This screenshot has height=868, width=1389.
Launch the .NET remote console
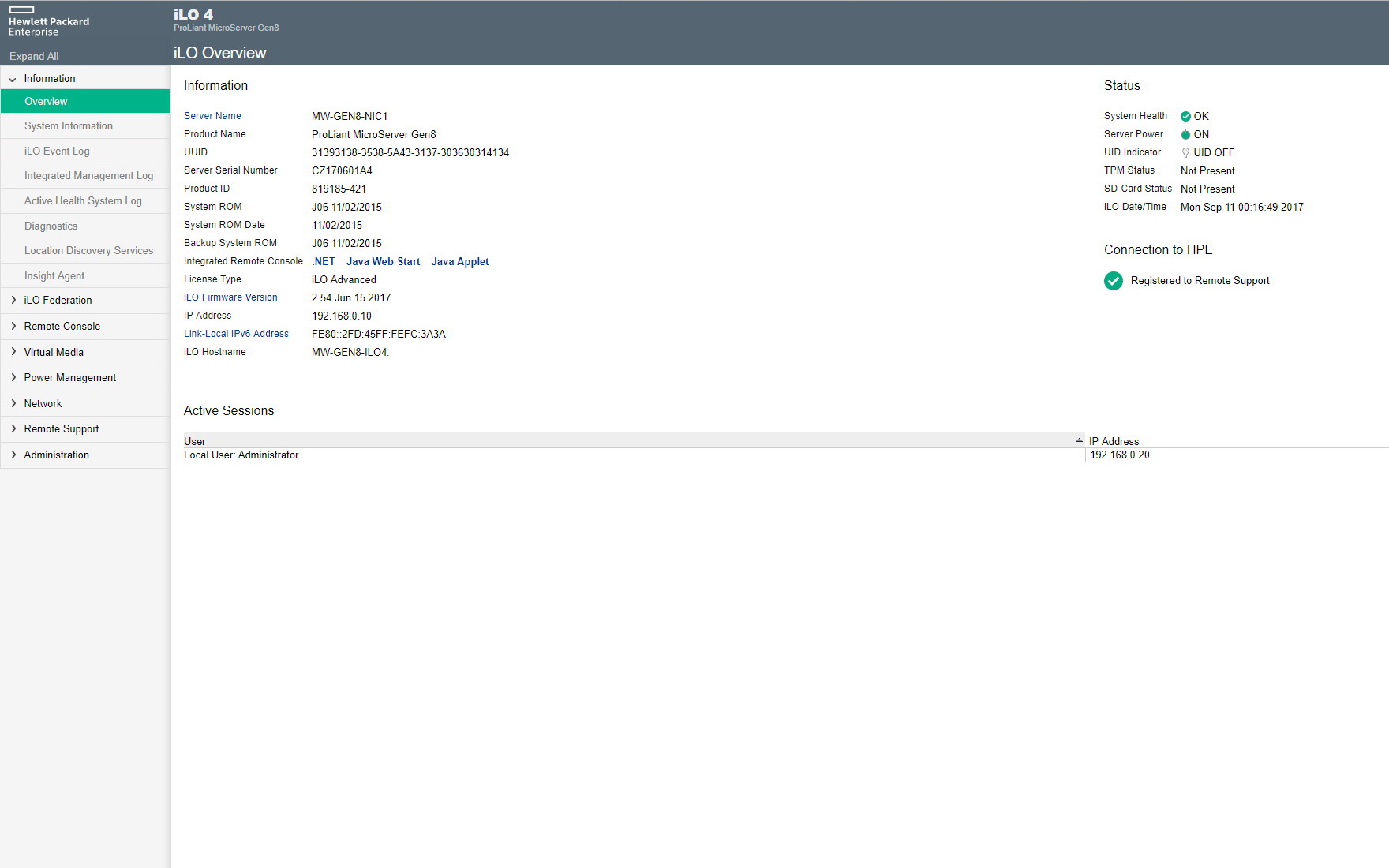[x=324, y=262]
